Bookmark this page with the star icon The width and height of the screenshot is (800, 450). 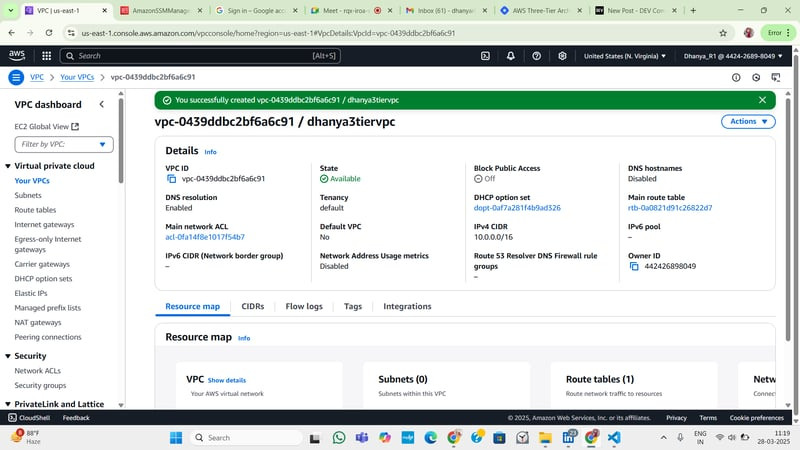click(723, 33)
